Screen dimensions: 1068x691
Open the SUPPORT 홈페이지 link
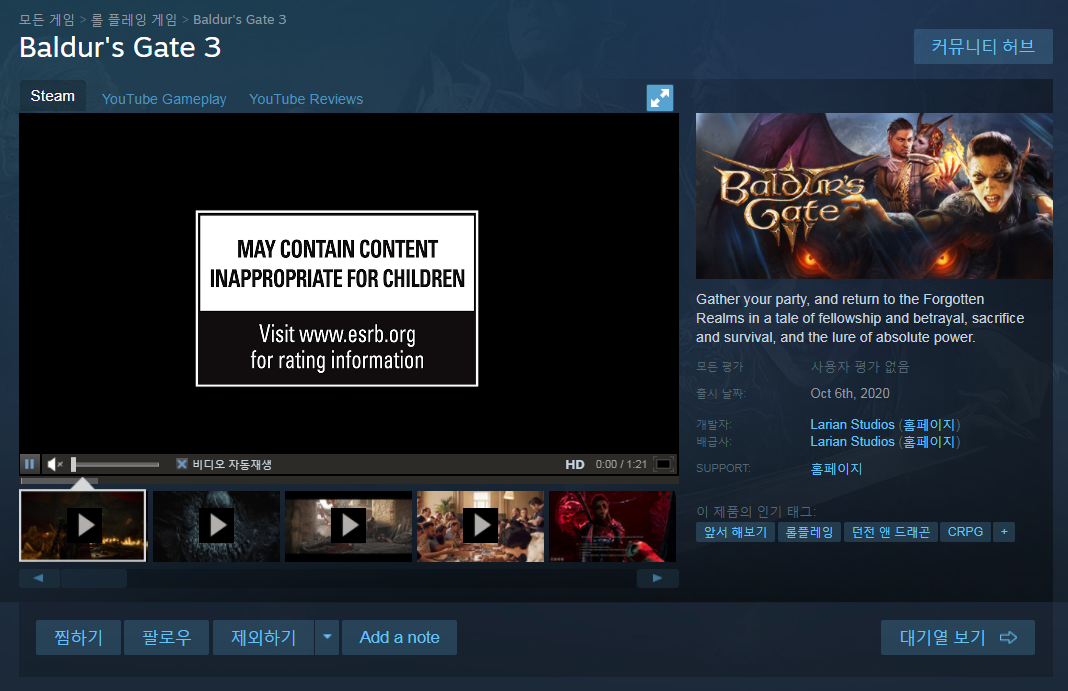[x=836, y=468]
